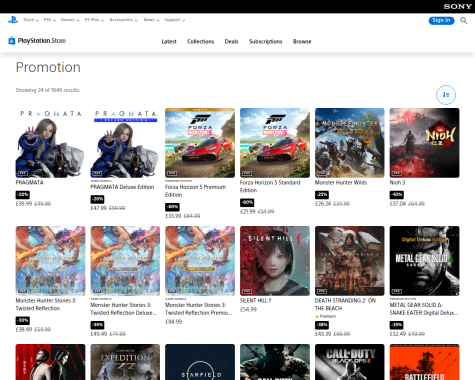Open Forza Horizon 5 Standard Edition cover
Screen dimensions: 475x380
(x=275, y=143)
